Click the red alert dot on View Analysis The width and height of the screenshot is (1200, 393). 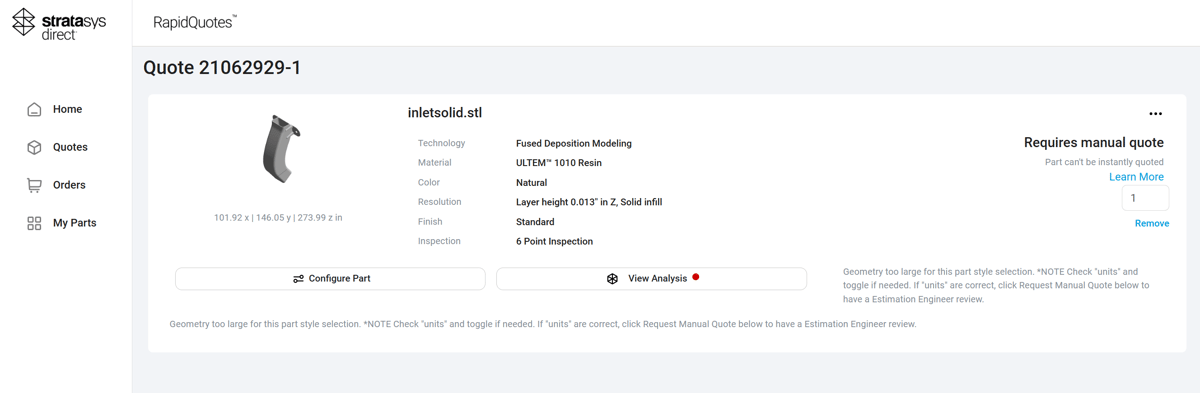point(696,277)
